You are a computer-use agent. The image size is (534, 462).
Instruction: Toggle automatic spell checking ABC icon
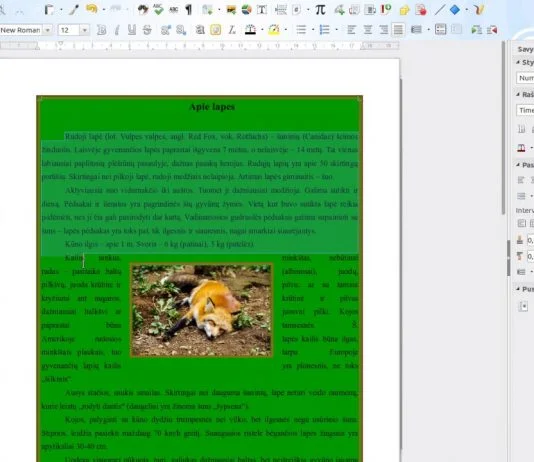[173, 10]
